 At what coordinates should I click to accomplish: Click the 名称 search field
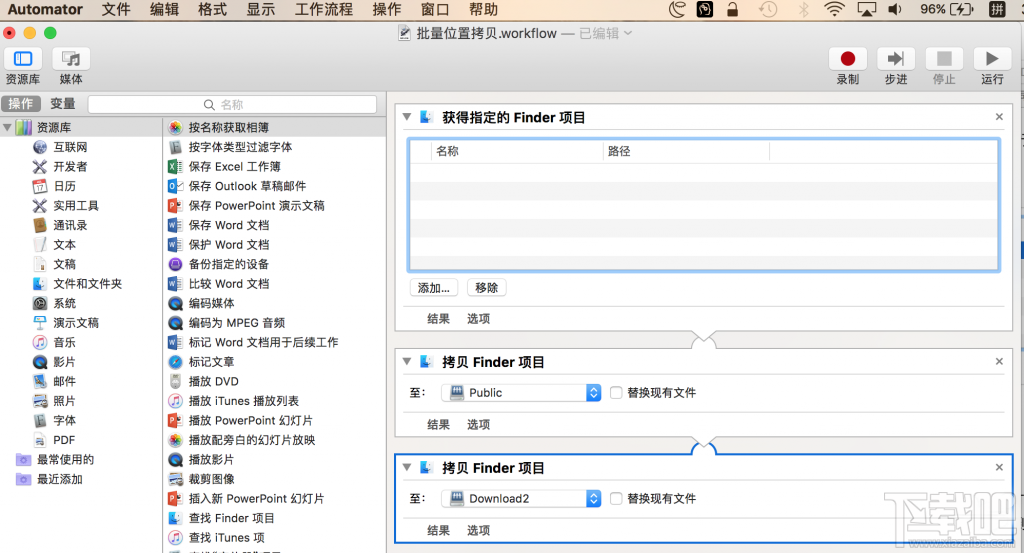pos(232,104)
